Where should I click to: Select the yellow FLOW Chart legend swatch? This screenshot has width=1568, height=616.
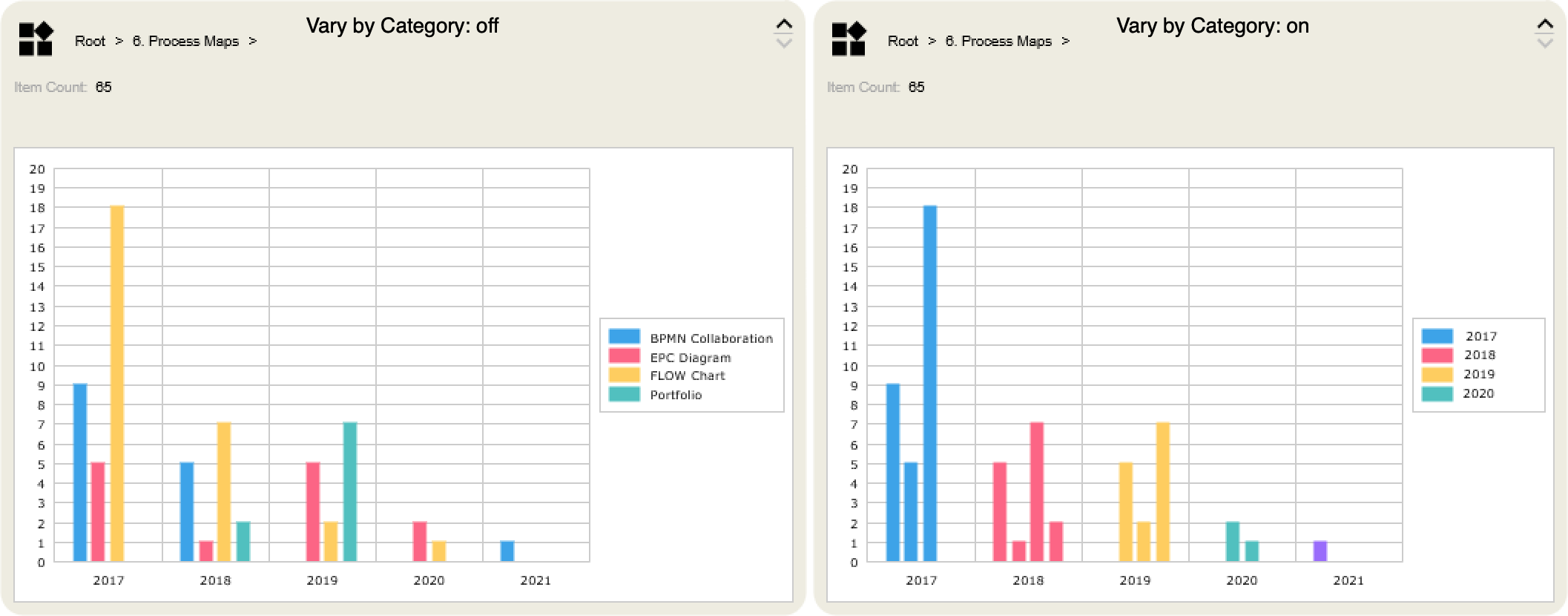624,376
